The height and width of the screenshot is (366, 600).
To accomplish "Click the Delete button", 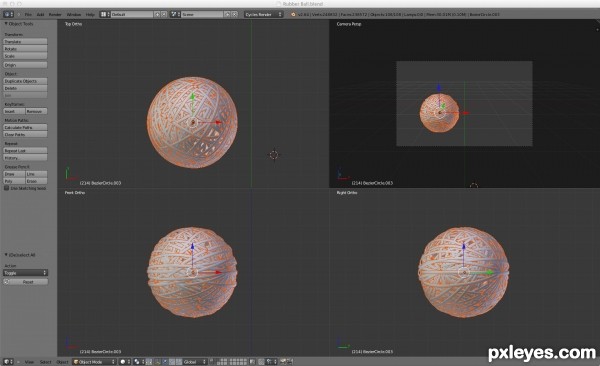I will point(25,88).
